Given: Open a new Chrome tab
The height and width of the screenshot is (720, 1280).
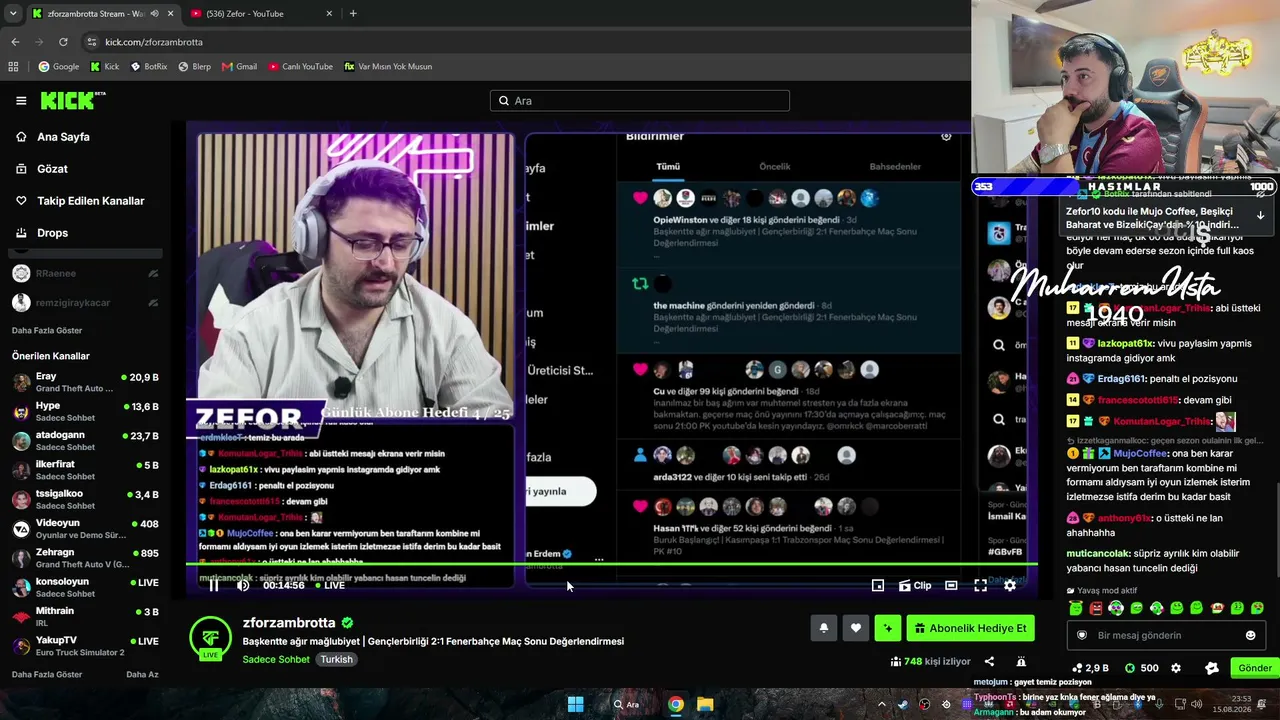Looking at the screenshot, I should pyautogui.click(x=353, y=13).
